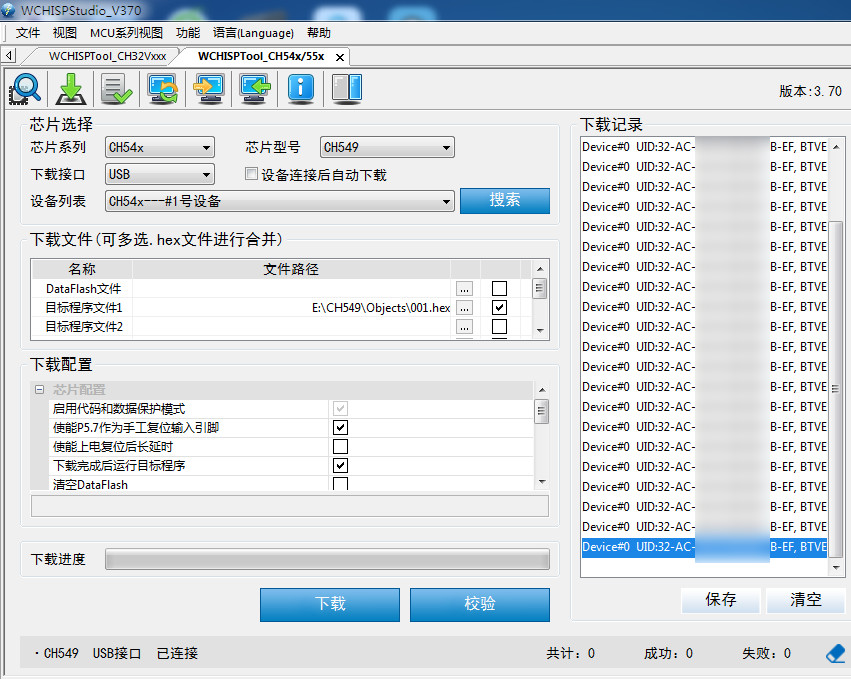Image resolution: width=851 pixels, height=679 pixels.
Task: Click the 下载进度 progress bar
Action: point(327,559)
